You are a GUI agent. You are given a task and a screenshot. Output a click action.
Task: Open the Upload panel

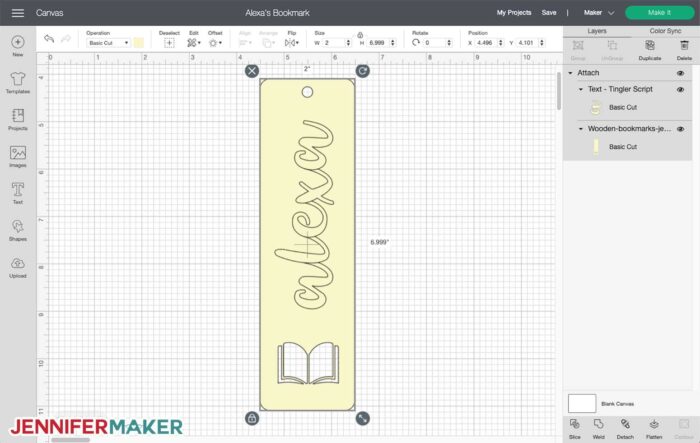tap(18, 267)
